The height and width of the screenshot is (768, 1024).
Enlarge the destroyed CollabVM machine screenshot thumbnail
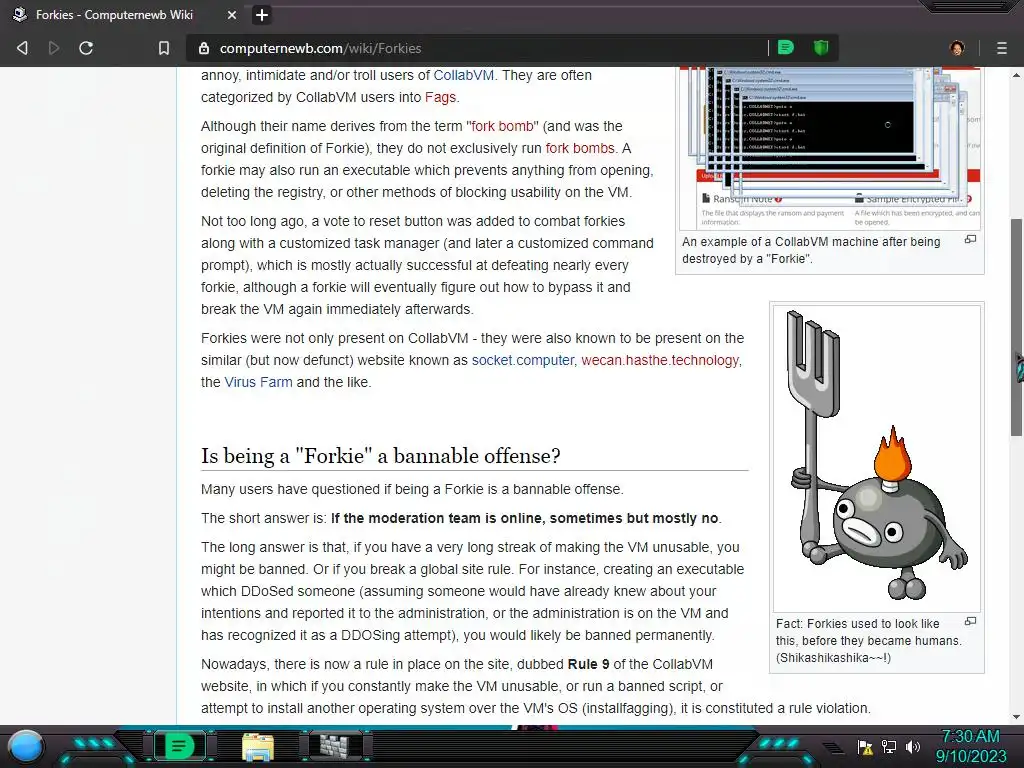click(x=830, y=147)
